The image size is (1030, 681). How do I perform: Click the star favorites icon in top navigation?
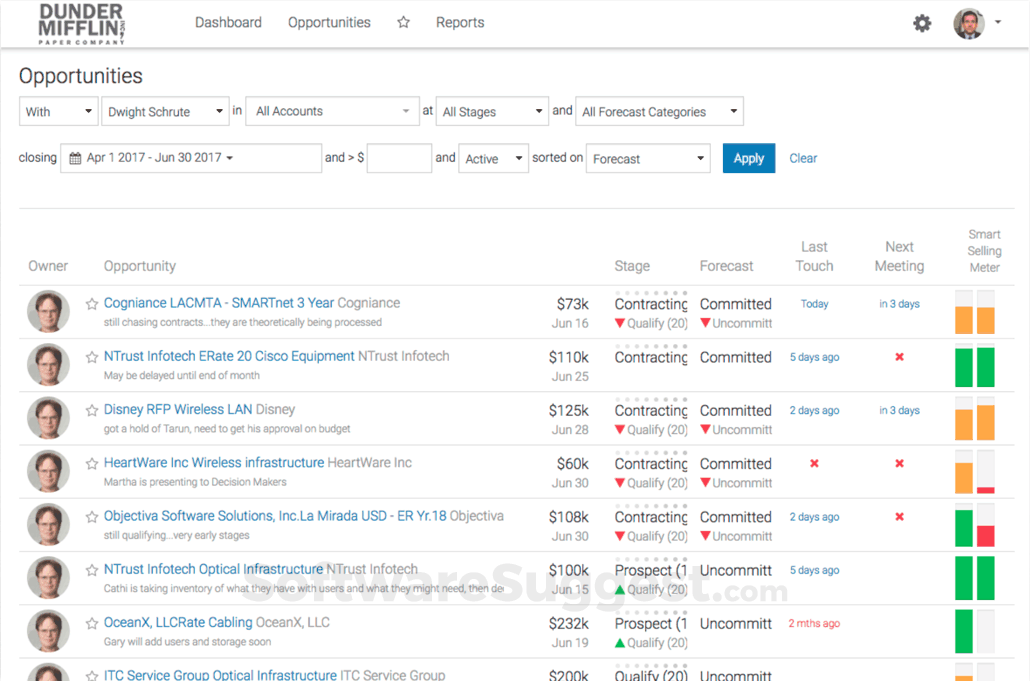tap(403, 22)
